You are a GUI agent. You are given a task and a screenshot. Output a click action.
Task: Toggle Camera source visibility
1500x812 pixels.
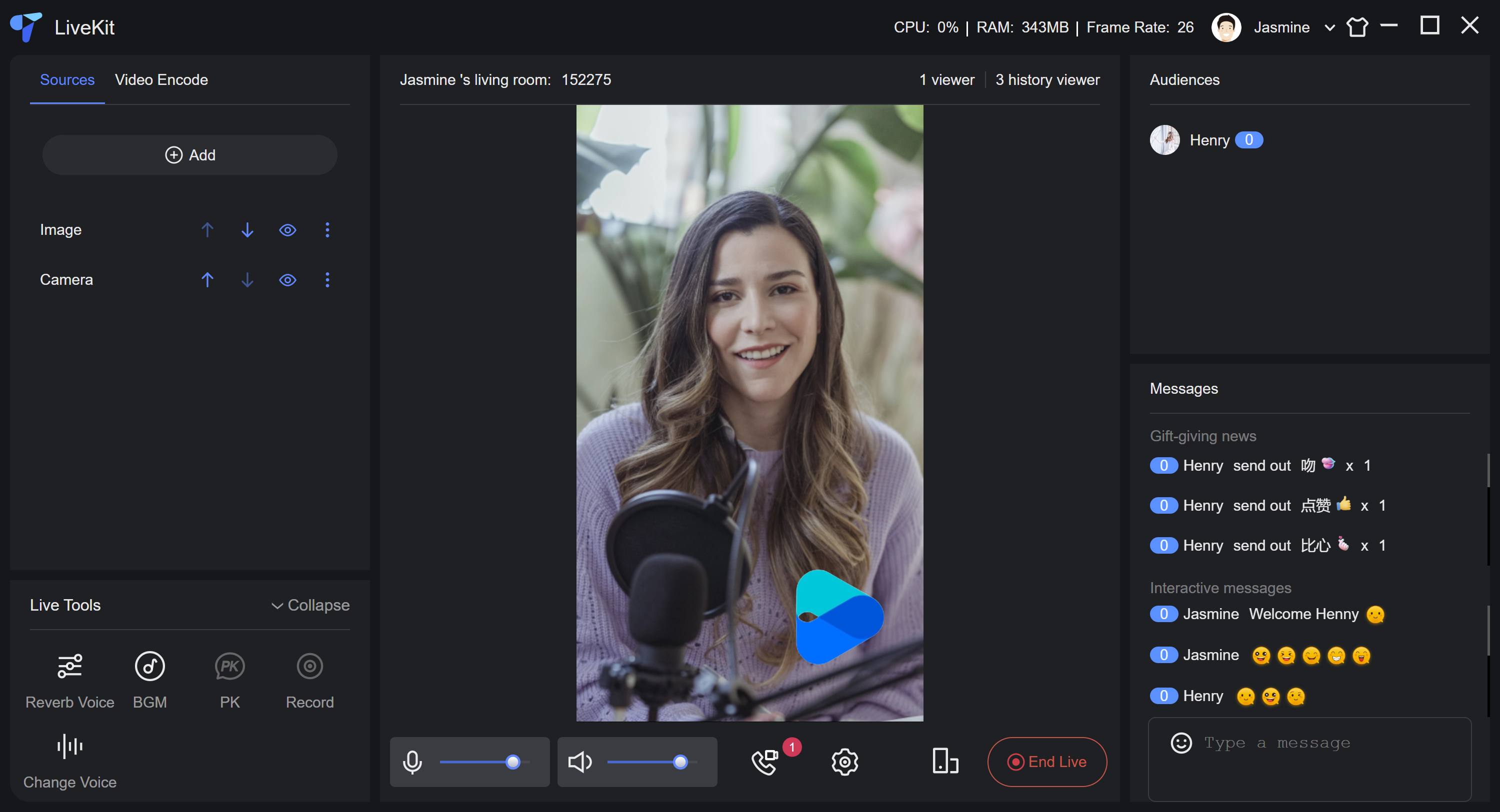coord(287,280)
